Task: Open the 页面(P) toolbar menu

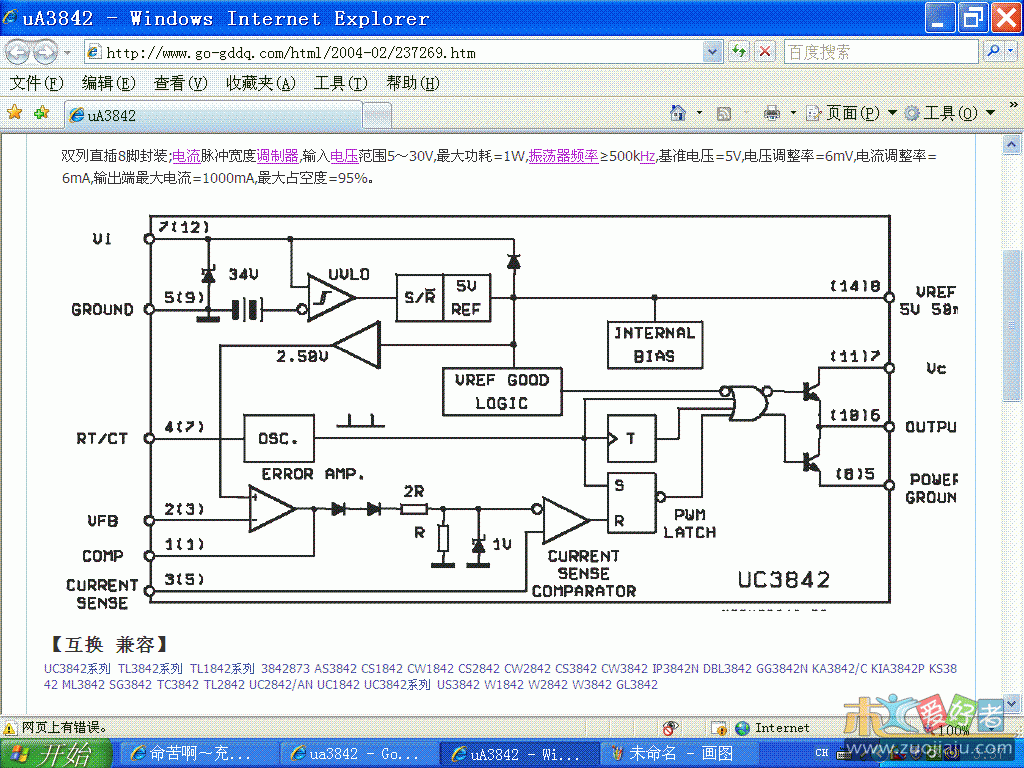Action: [851, 114]
